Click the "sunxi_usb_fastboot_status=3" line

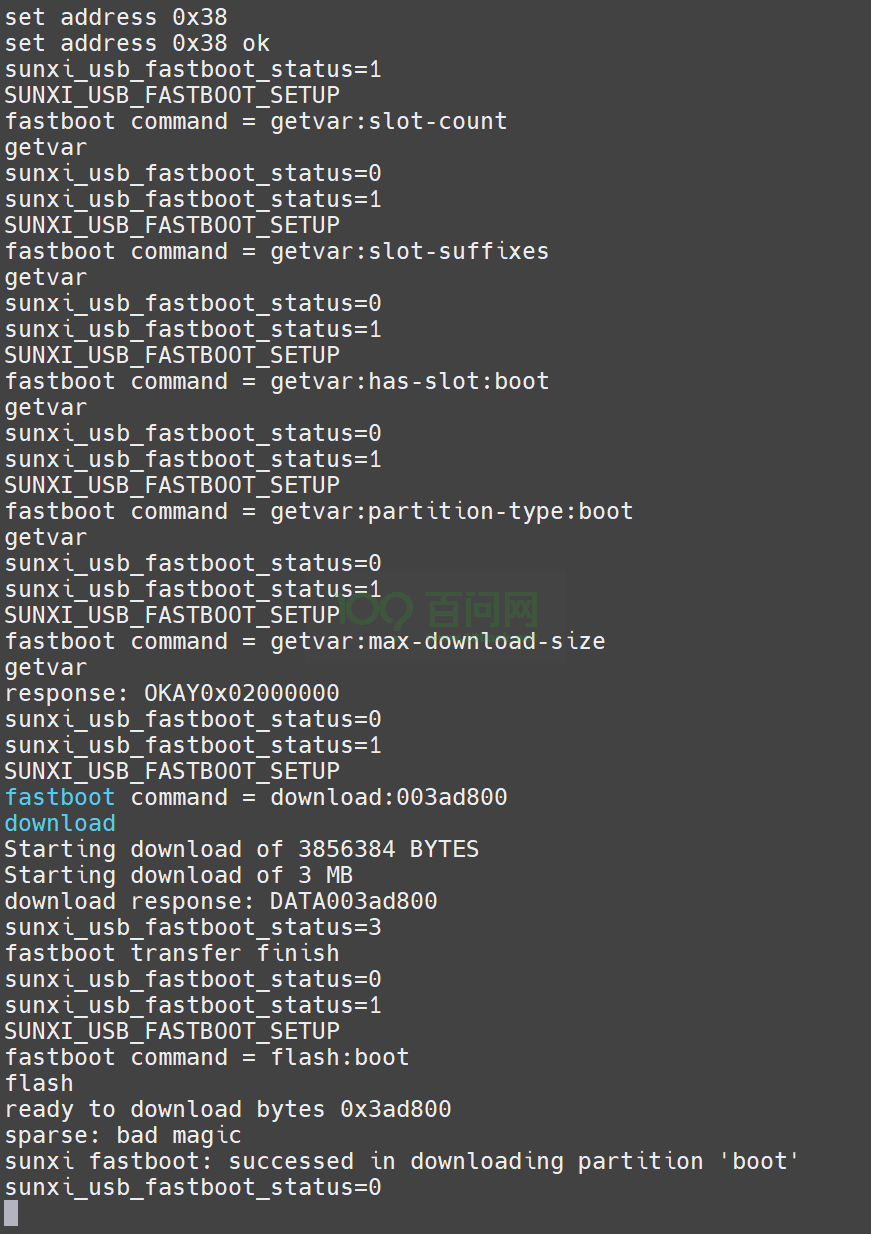(x=193, y=927)
